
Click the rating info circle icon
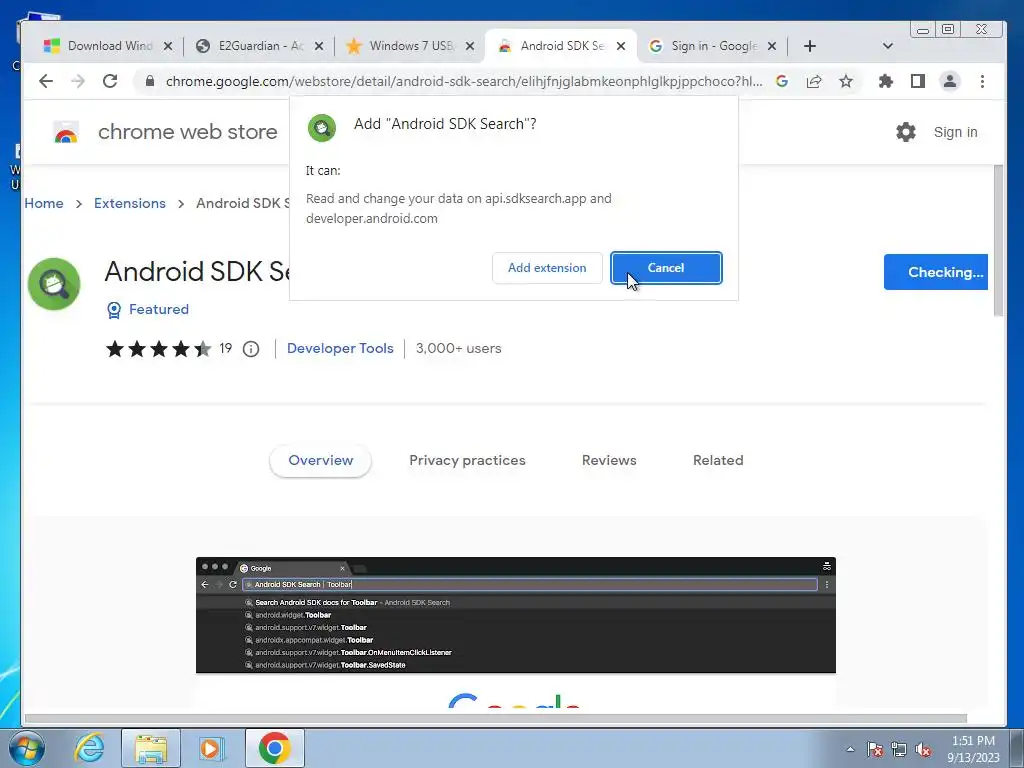pyautogui.click(x=251, y=349)
